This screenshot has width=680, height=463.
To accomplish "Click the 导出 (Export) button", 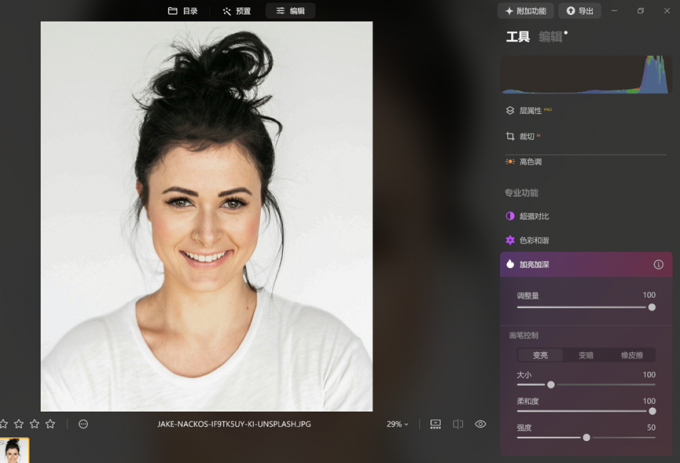I will 580,11.
